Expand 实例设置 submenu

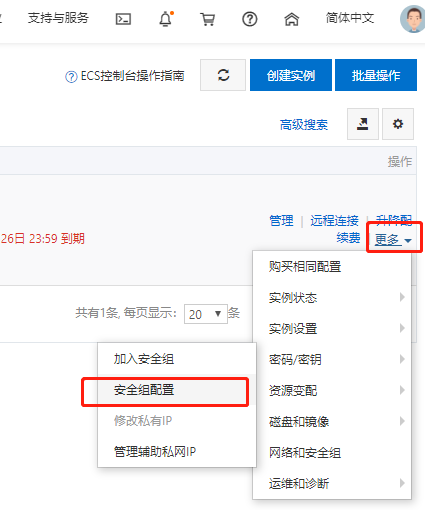tap(332, 328)
